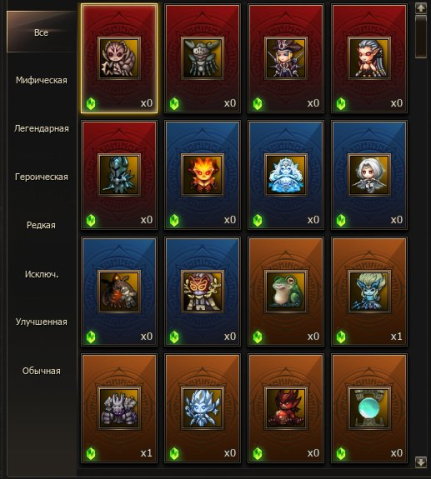Choose the crystal orb card
The width and height of the screenshot is (431, 479).
[x=369, y=408]
